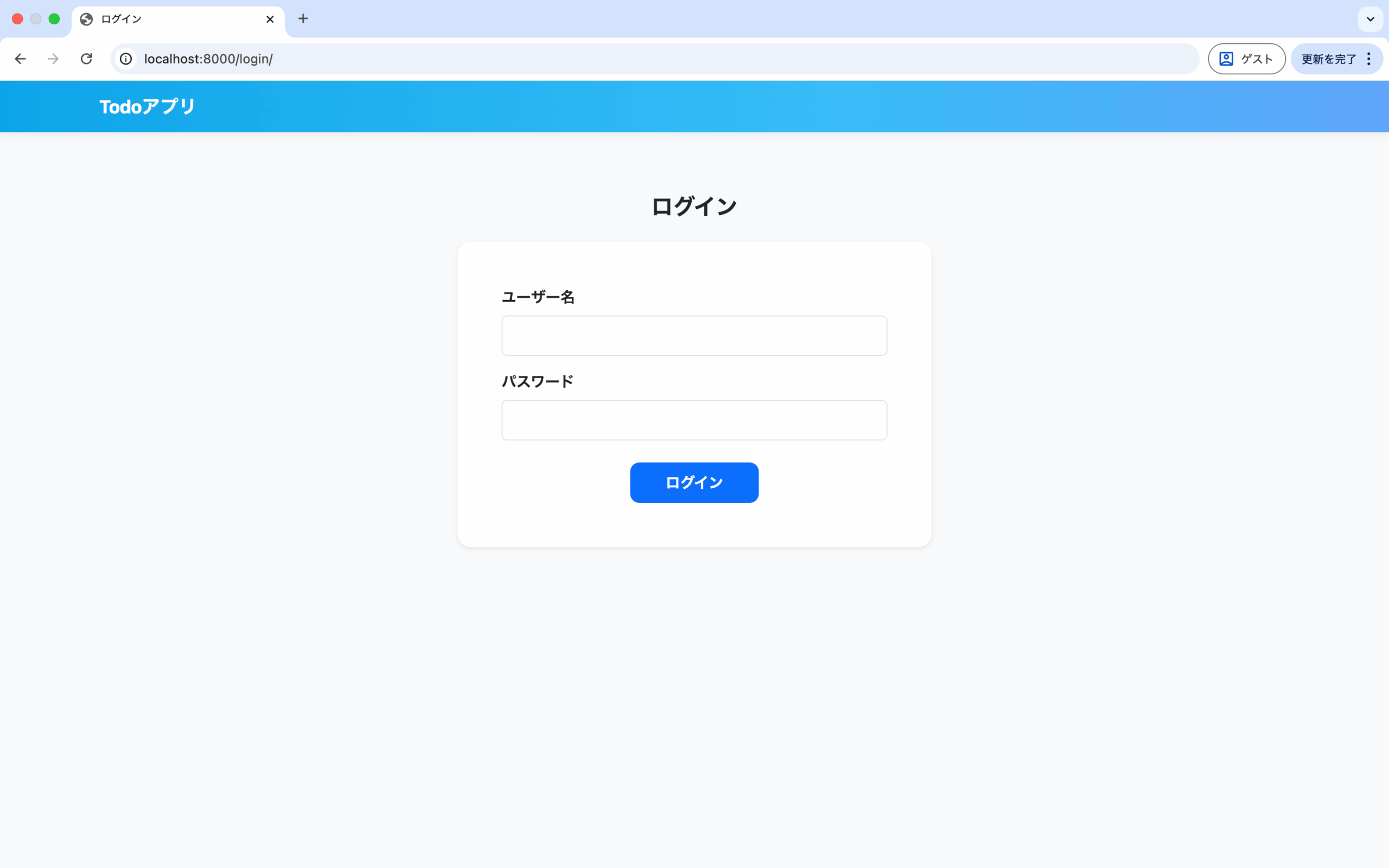Click the green macOS fullscreen button
Image resolution: width=1389 pixels, height=868 pixels.
pos(54,19)
